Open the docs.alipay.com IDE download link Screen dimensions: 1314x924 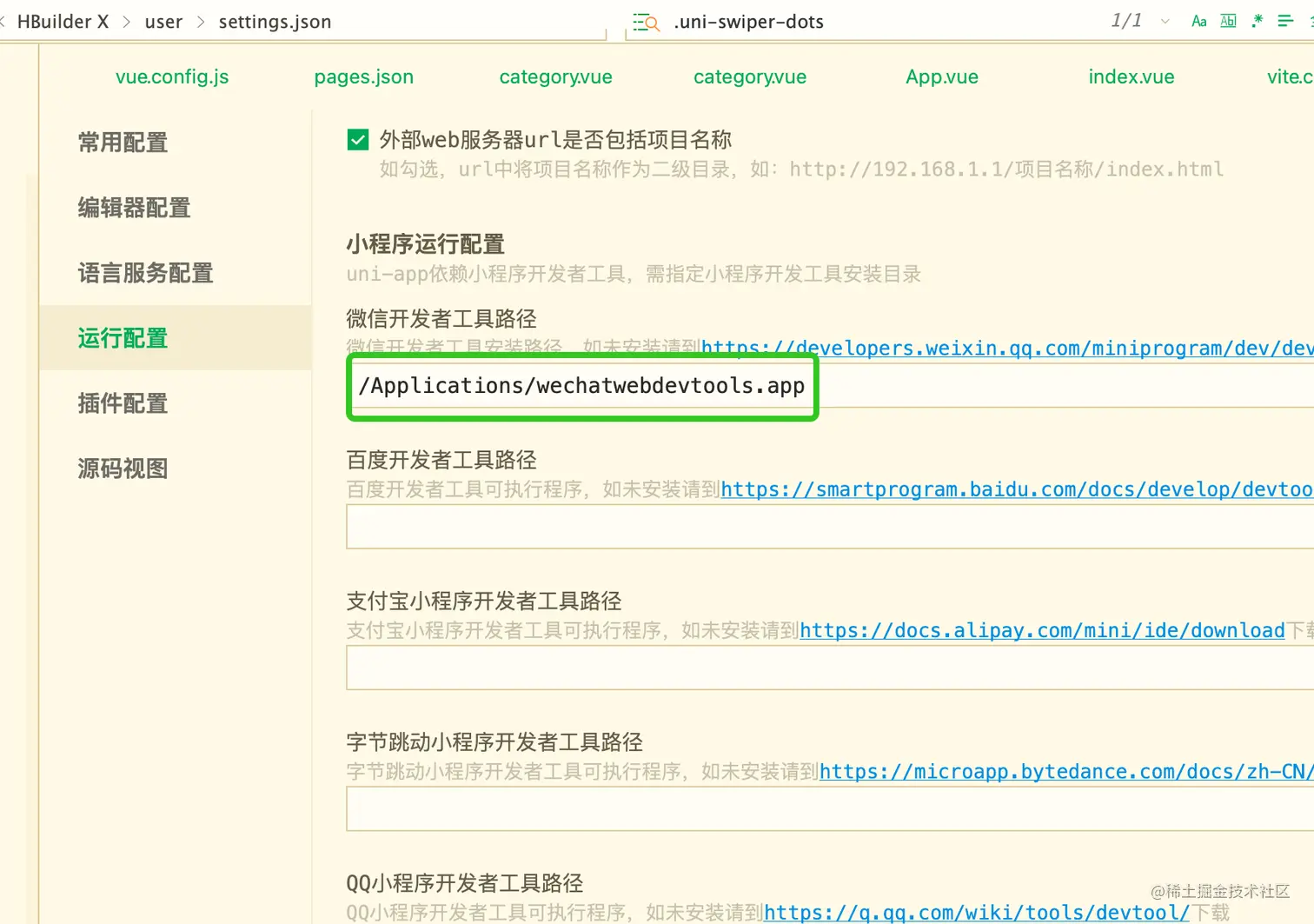tap(1042, 630)
